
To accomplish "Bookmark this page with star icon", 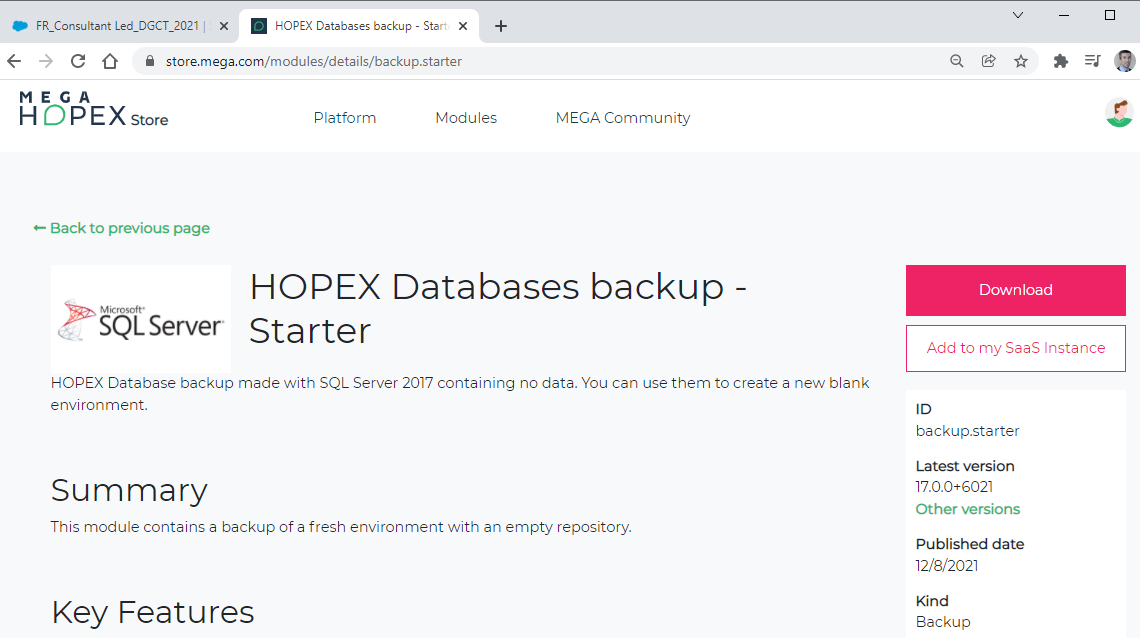I will 1021,61.
